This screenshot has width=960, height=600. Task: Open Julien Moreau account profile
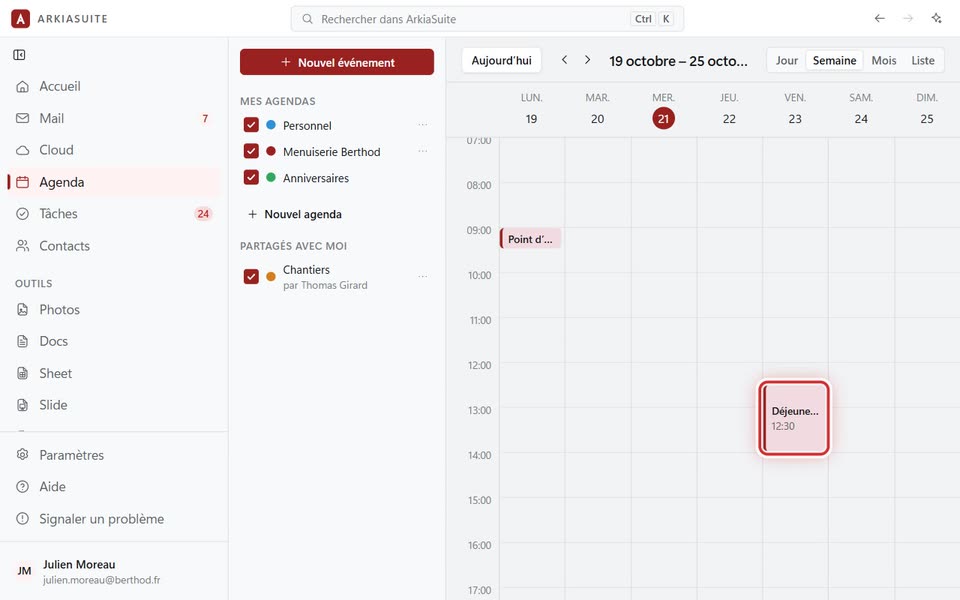[x=114, y=571]
